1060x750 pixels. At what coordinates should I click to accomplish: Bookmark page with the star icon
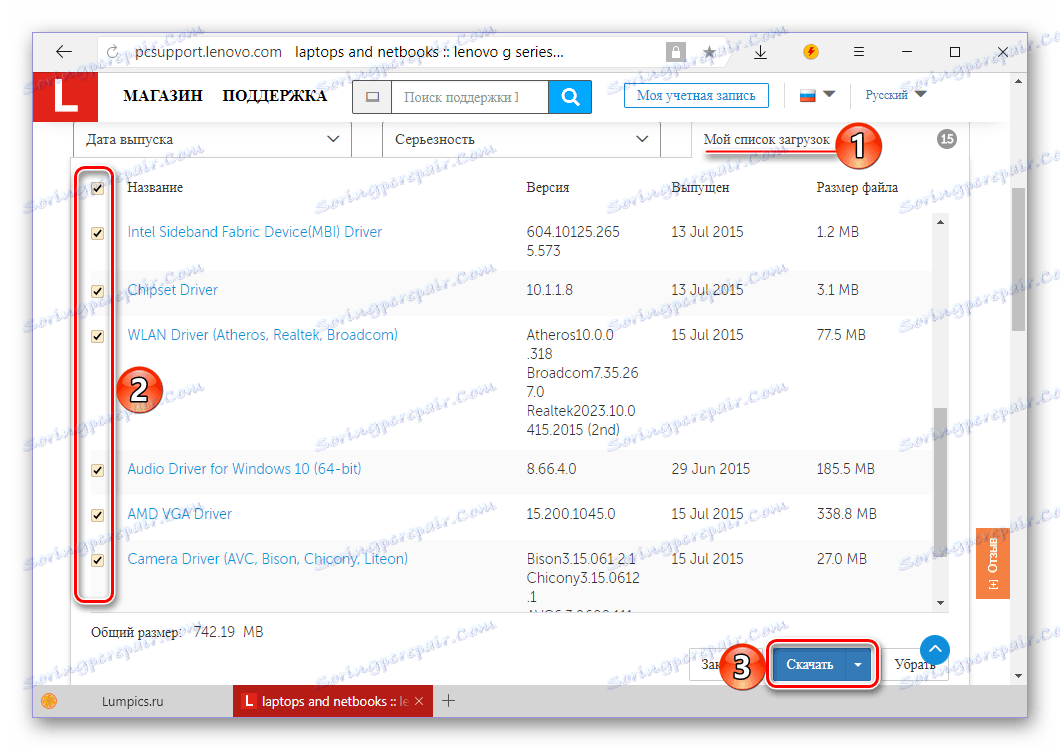pos(709,52)
